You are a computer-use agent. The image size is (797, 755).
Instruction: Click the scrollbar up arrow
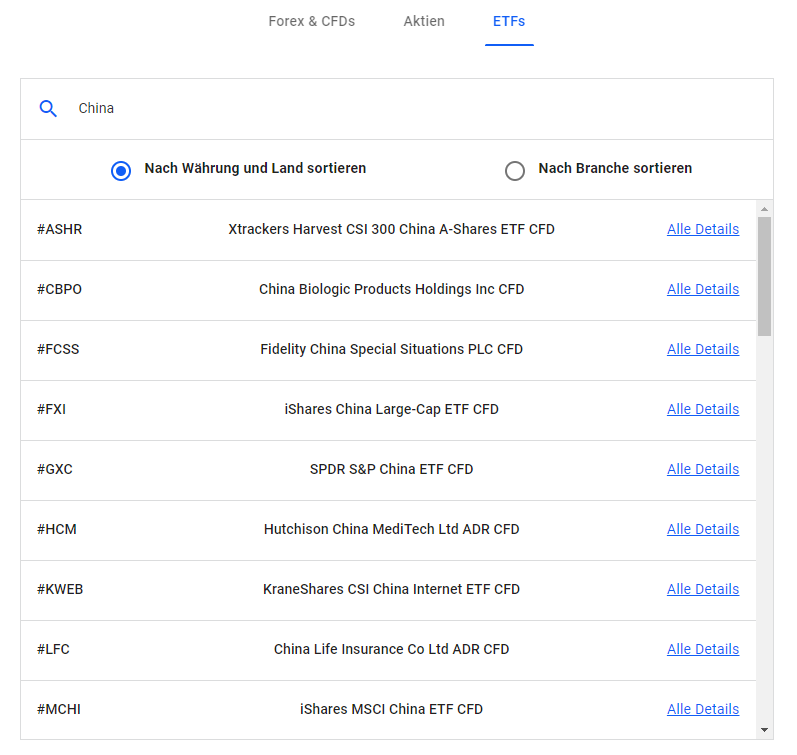[x=764, y=209]
